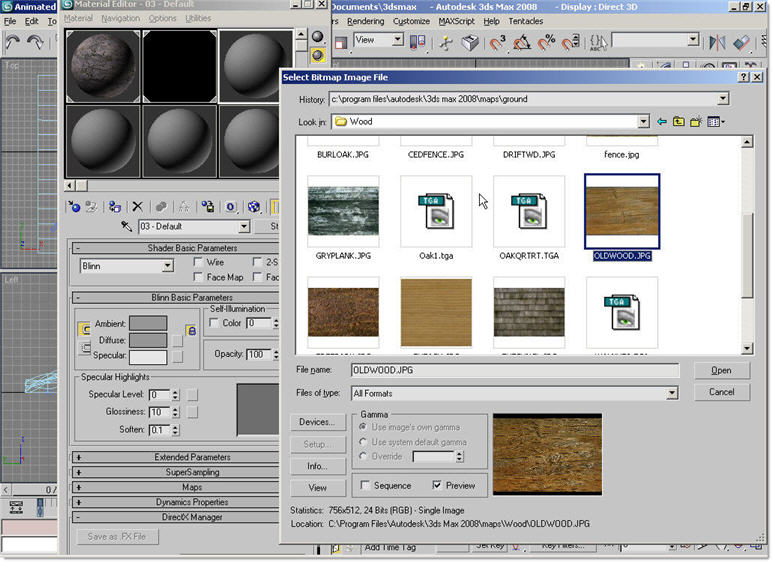The width and height of the screenshot is (772, 562).
Task: Click the Assign Material to Selection icon
Action: [x=114, y=206]
